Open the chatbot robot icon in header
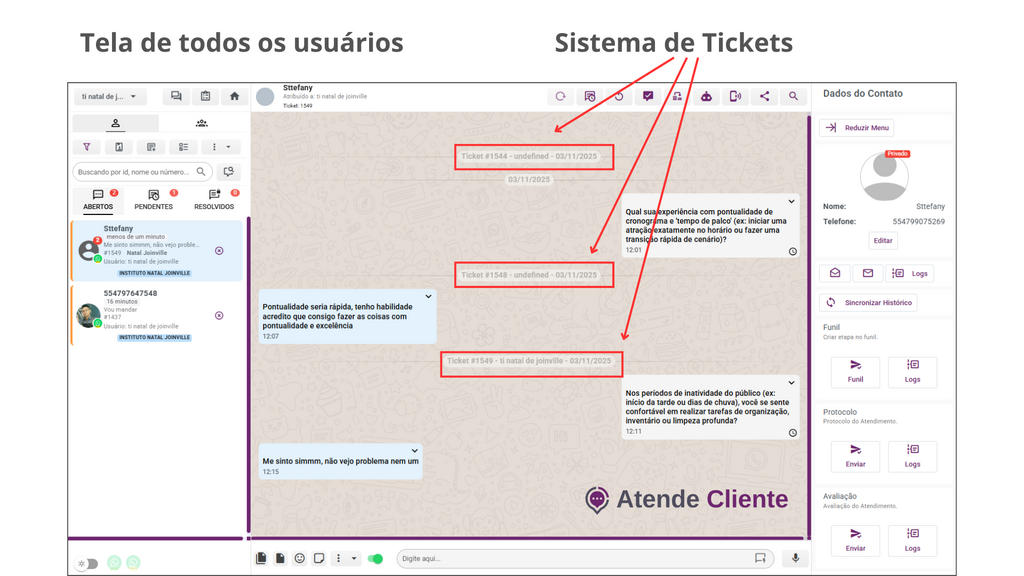Image resolution: width=1024 pixels, height=576 pixels. tap(706, 97)
